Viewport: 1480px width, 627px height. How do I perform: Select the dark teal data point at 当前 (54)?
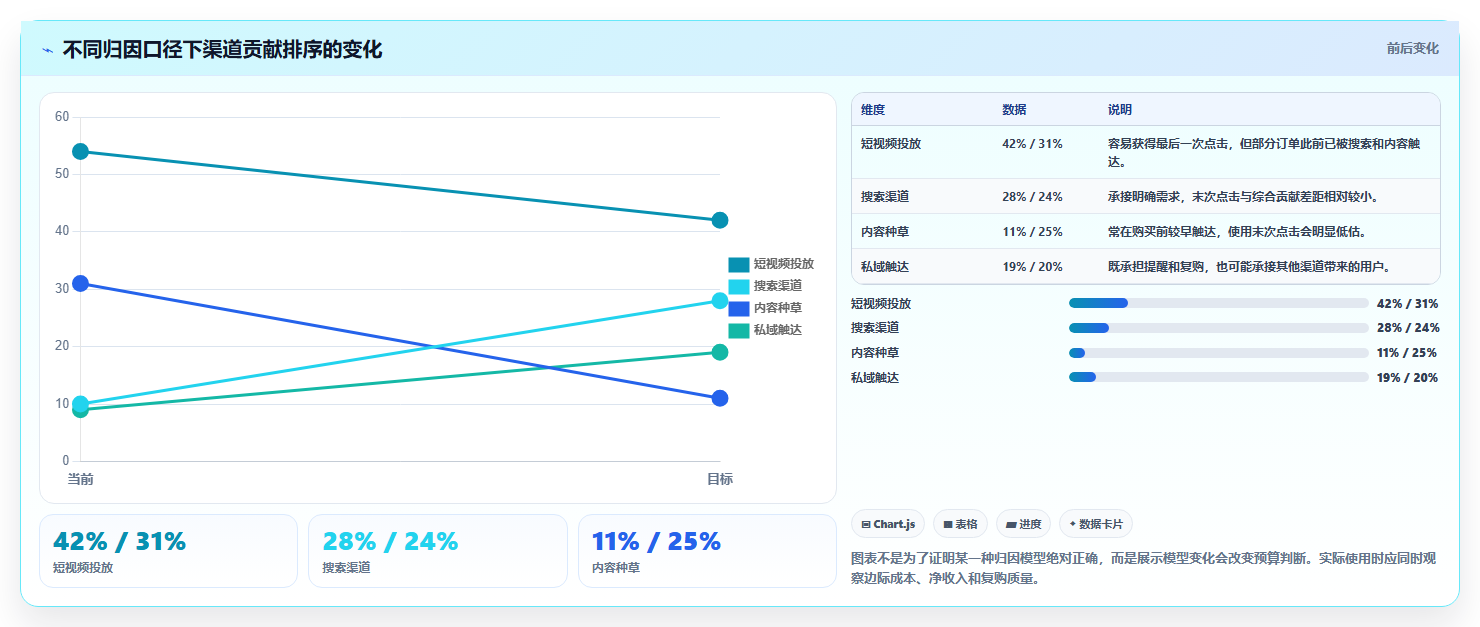coord(81,152)
